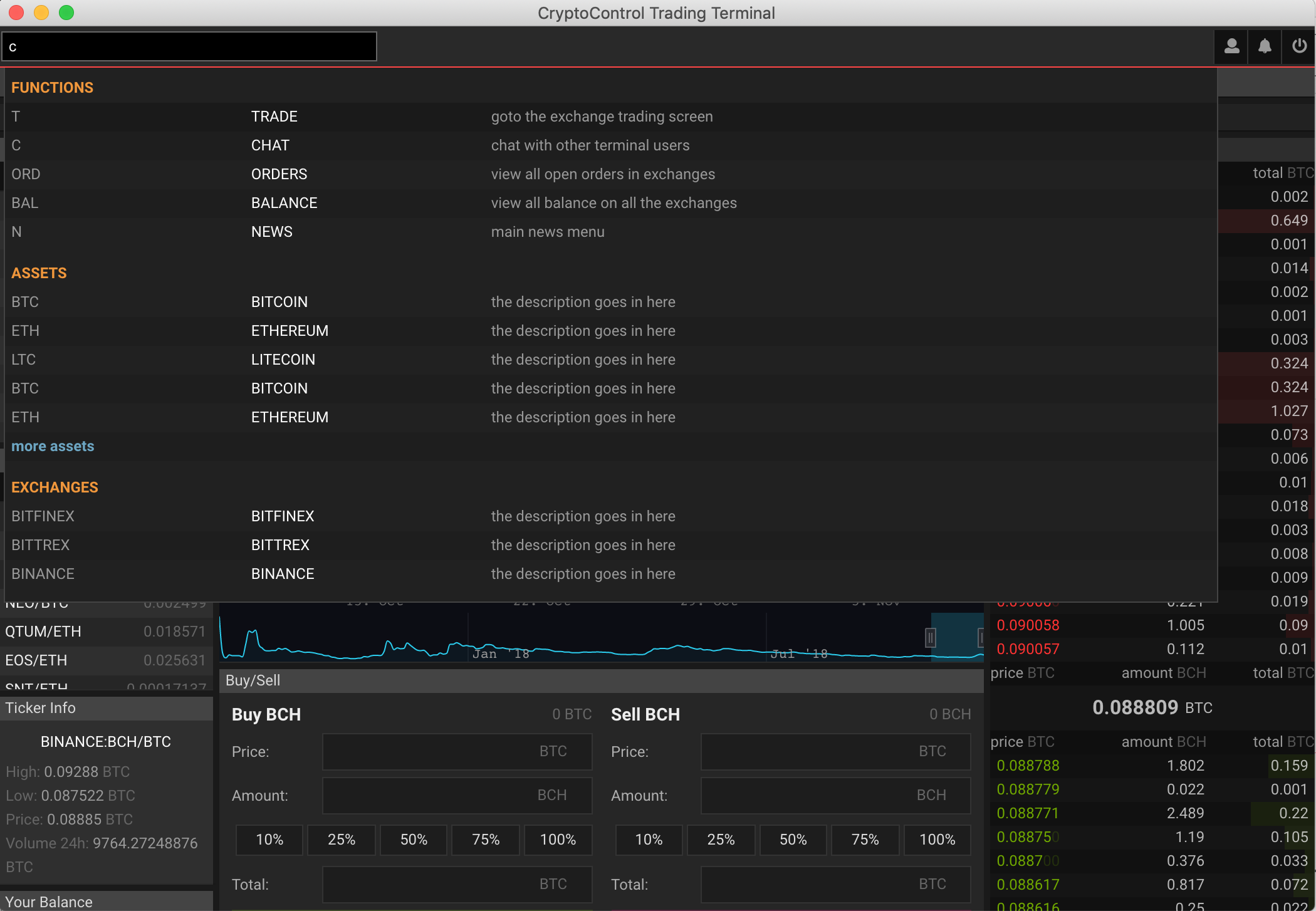The height and width of the screenshot is (911, 1316).
Task: Choose the BINANCE exchange row
Action: pos(611,574)
